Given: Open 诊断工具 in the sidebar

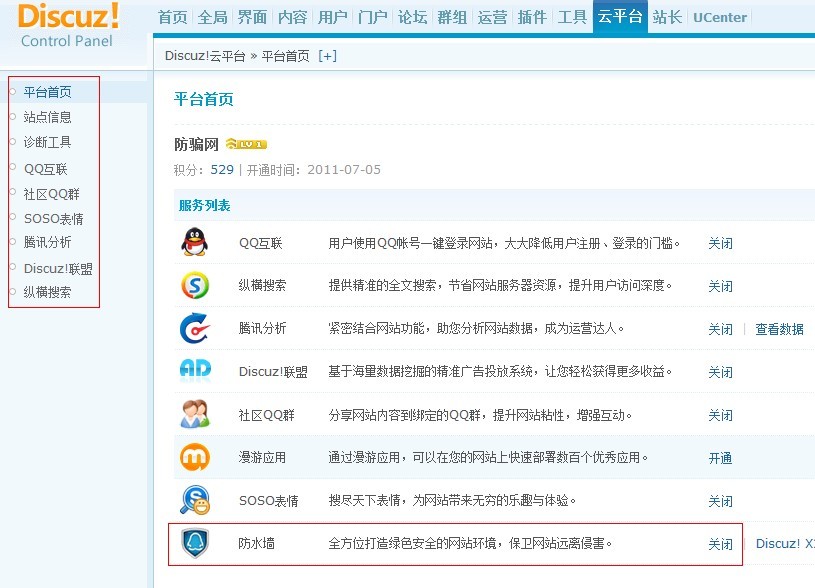Looking at the screenshot, I should coord(48,142).
